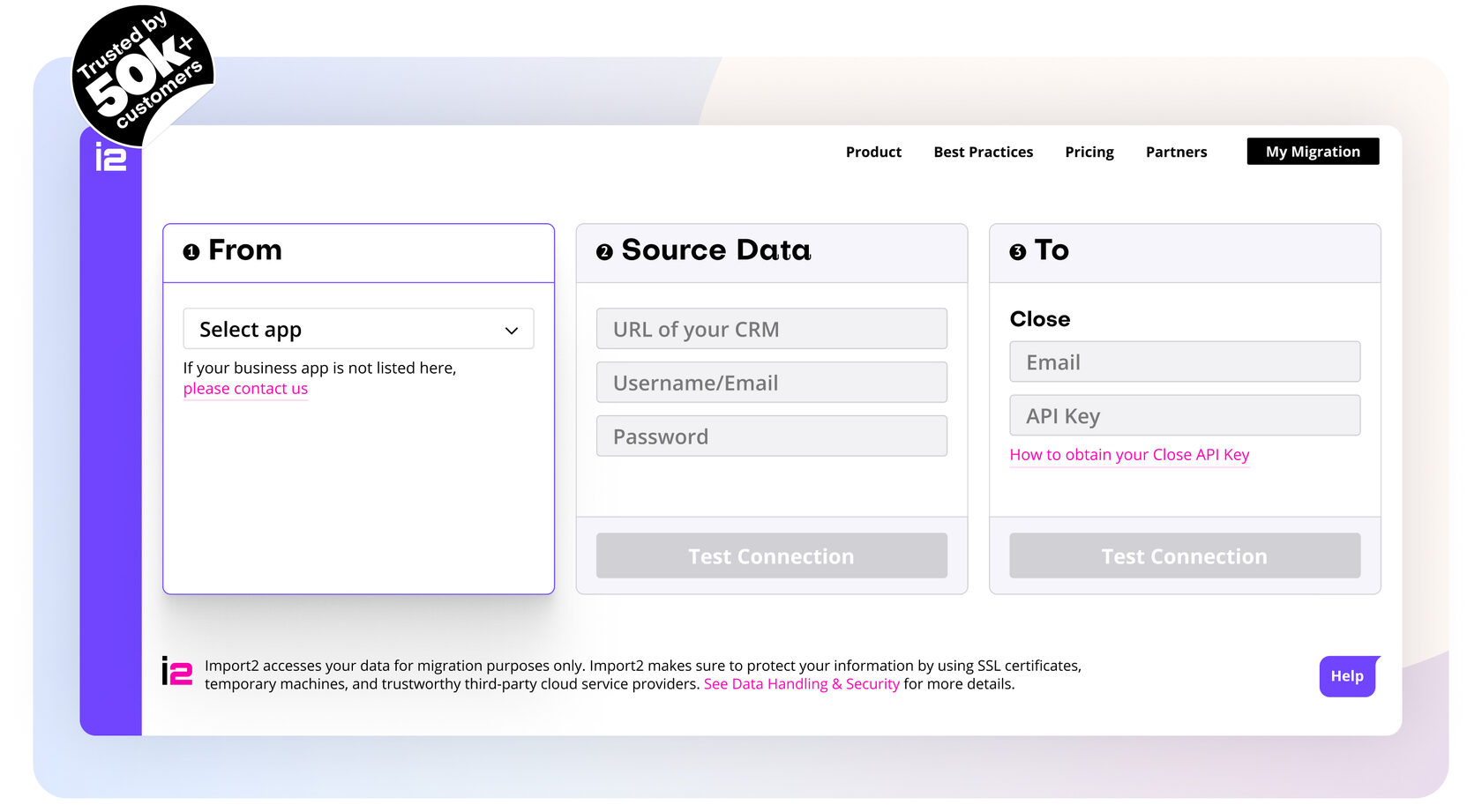Open the Partners page
Screen dimensions: 1482x812
point(1176,152)
